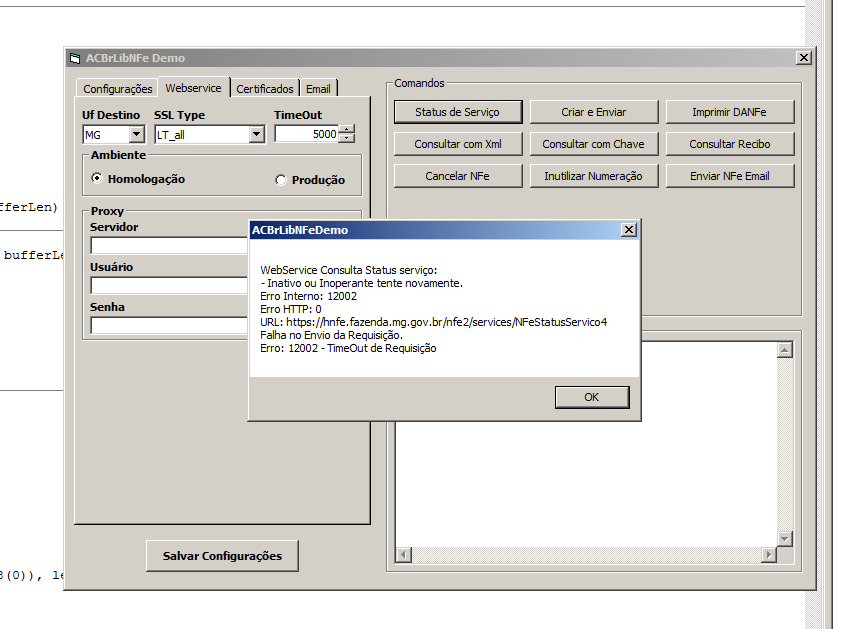Click the output box scroll down arrow
Screen dimensions: 866x629
784,538
